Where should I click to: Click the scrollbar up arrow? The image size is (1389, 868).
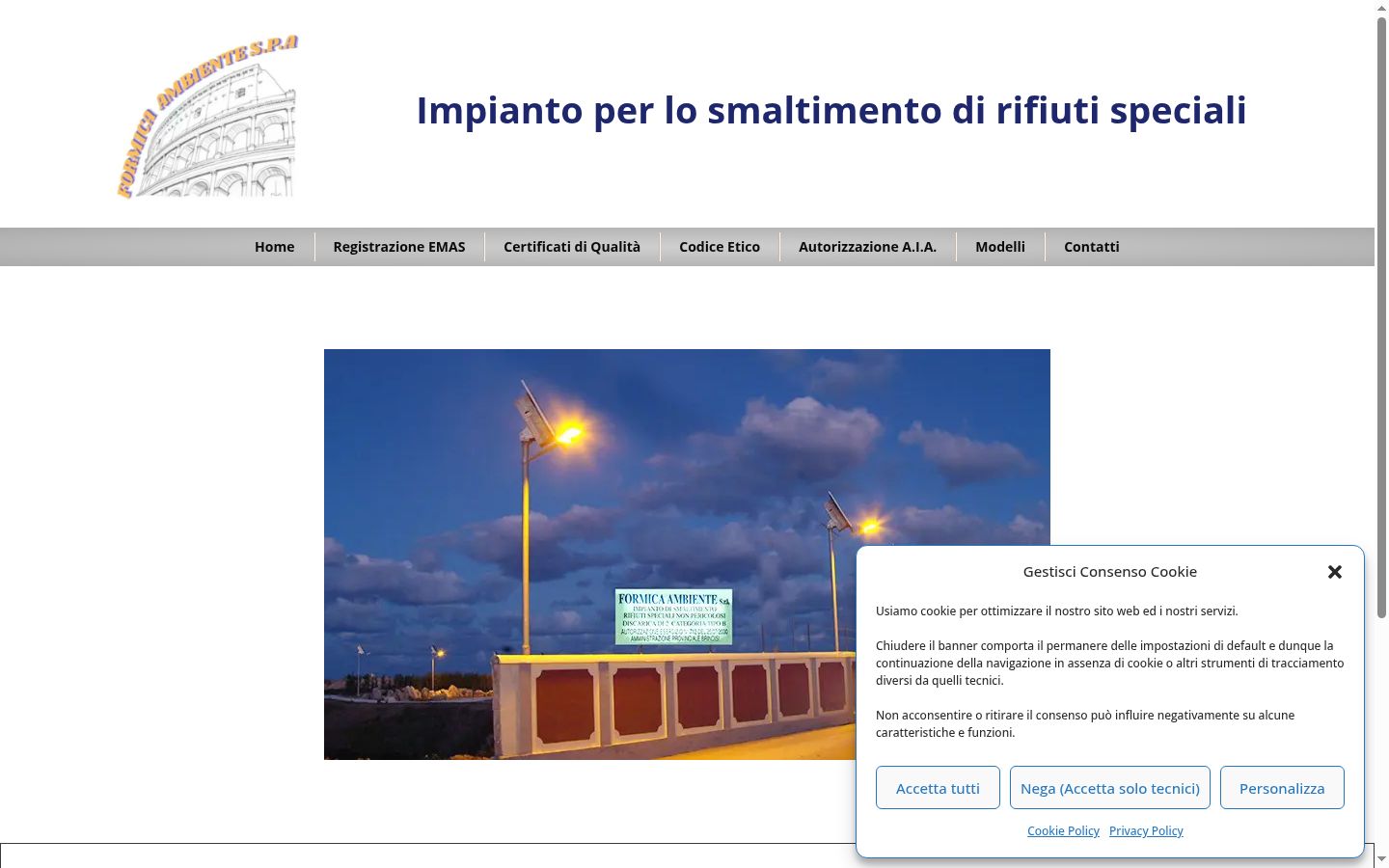(x=1381, y=8)
